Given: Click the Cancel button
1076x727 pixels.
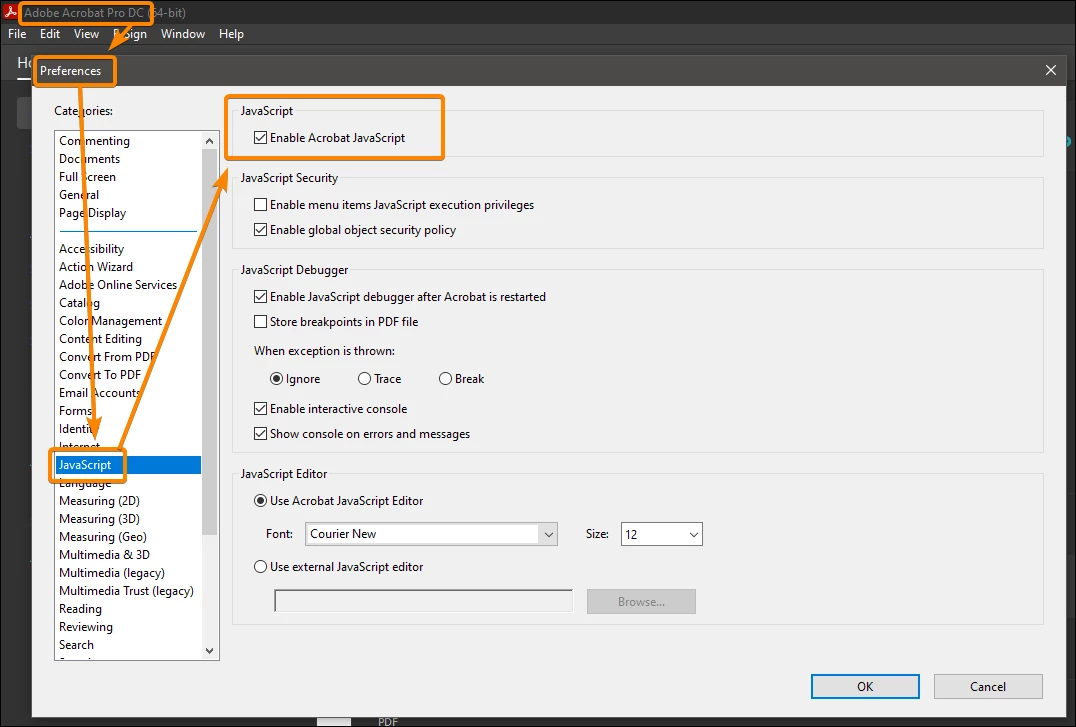Looking at the screenshot, I should pyautogui.click(x=987, y=686).
